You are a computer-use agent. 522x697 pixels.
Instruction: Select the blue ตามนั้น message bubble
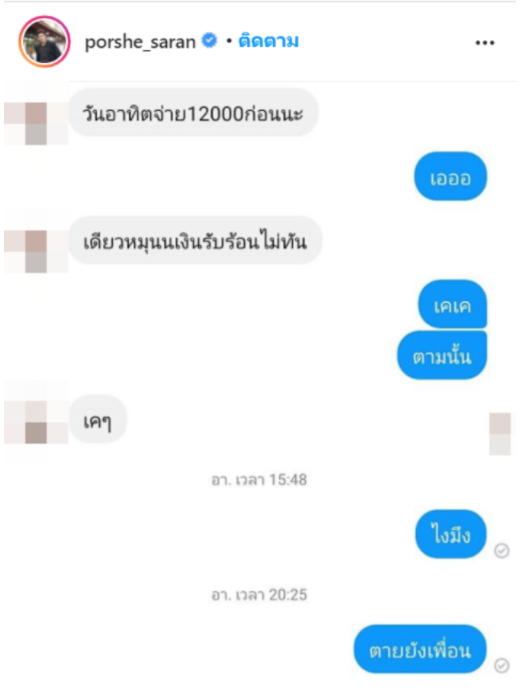point(442,355)
